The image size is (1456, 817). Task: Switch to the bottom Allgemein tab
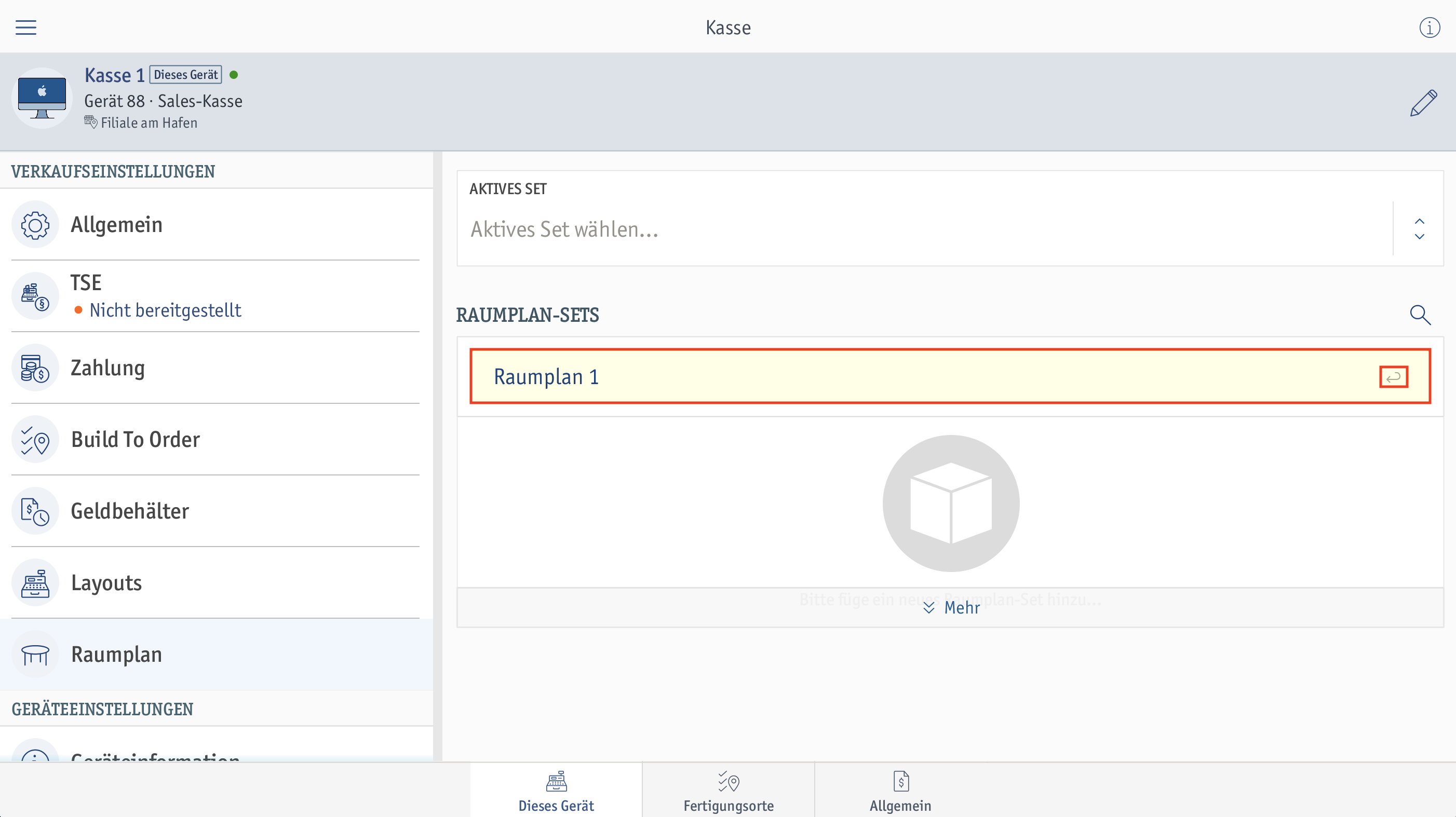click(900, 790)
